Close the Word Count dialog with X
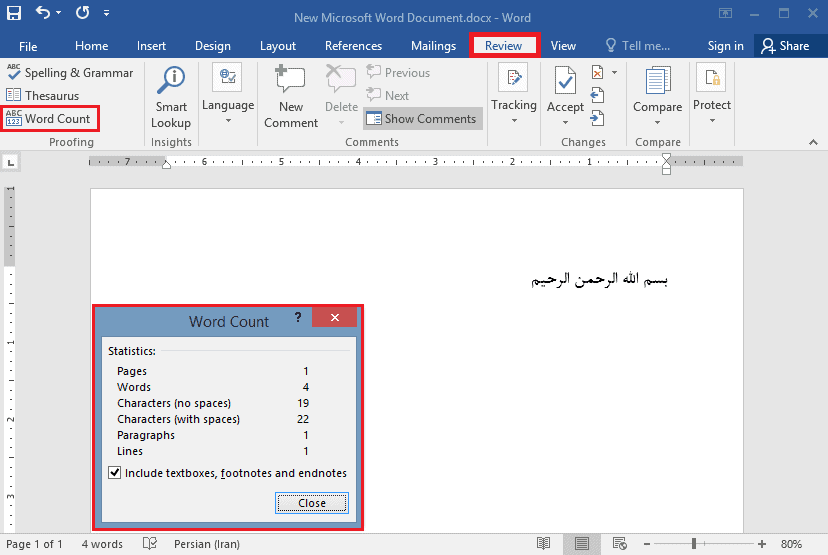The image size is (828, 555). (x=335, y=317)
